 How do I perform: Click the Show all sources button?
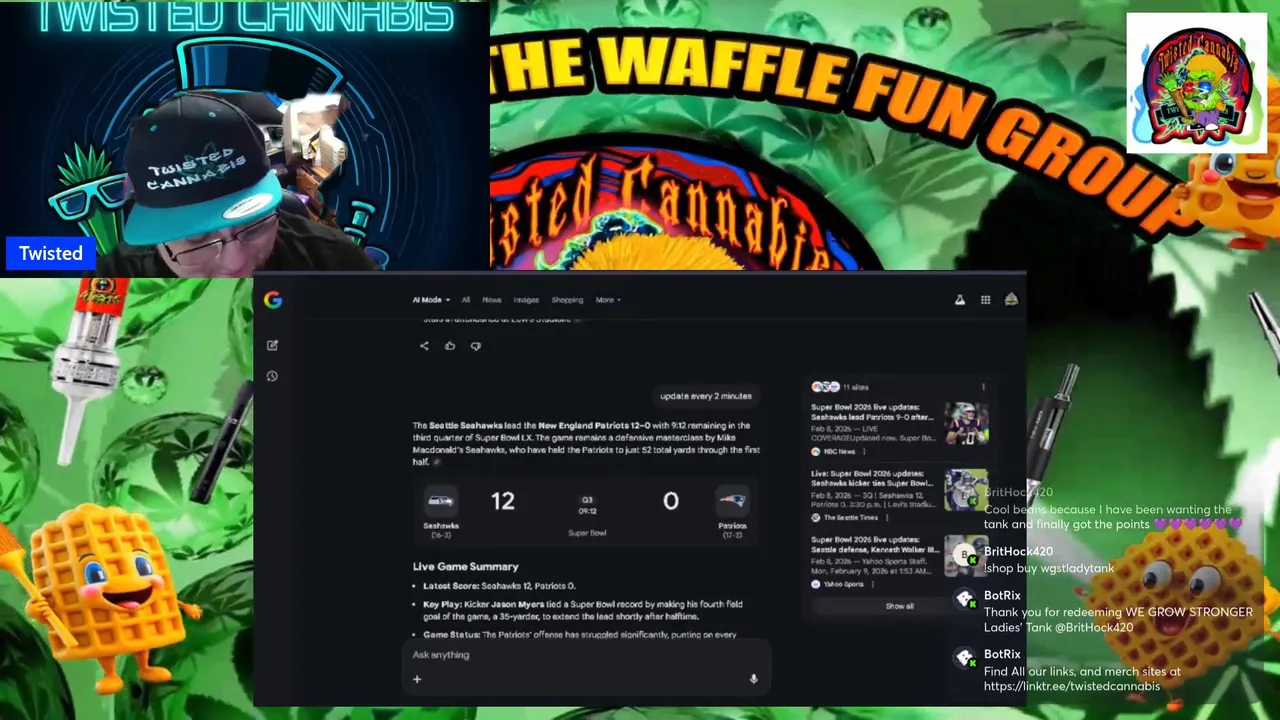coord(899,606)
